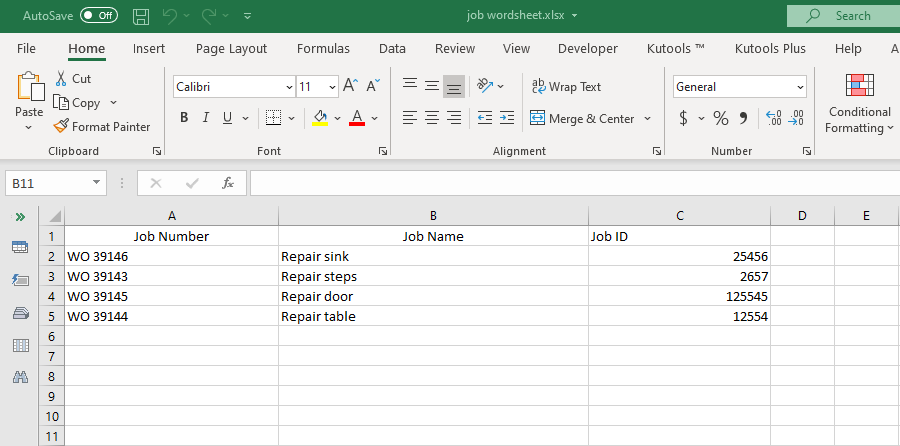The width and height of the screenshot is (900, 446).
Task: Click the Save floppy disk icon
Action: [141, 16]
